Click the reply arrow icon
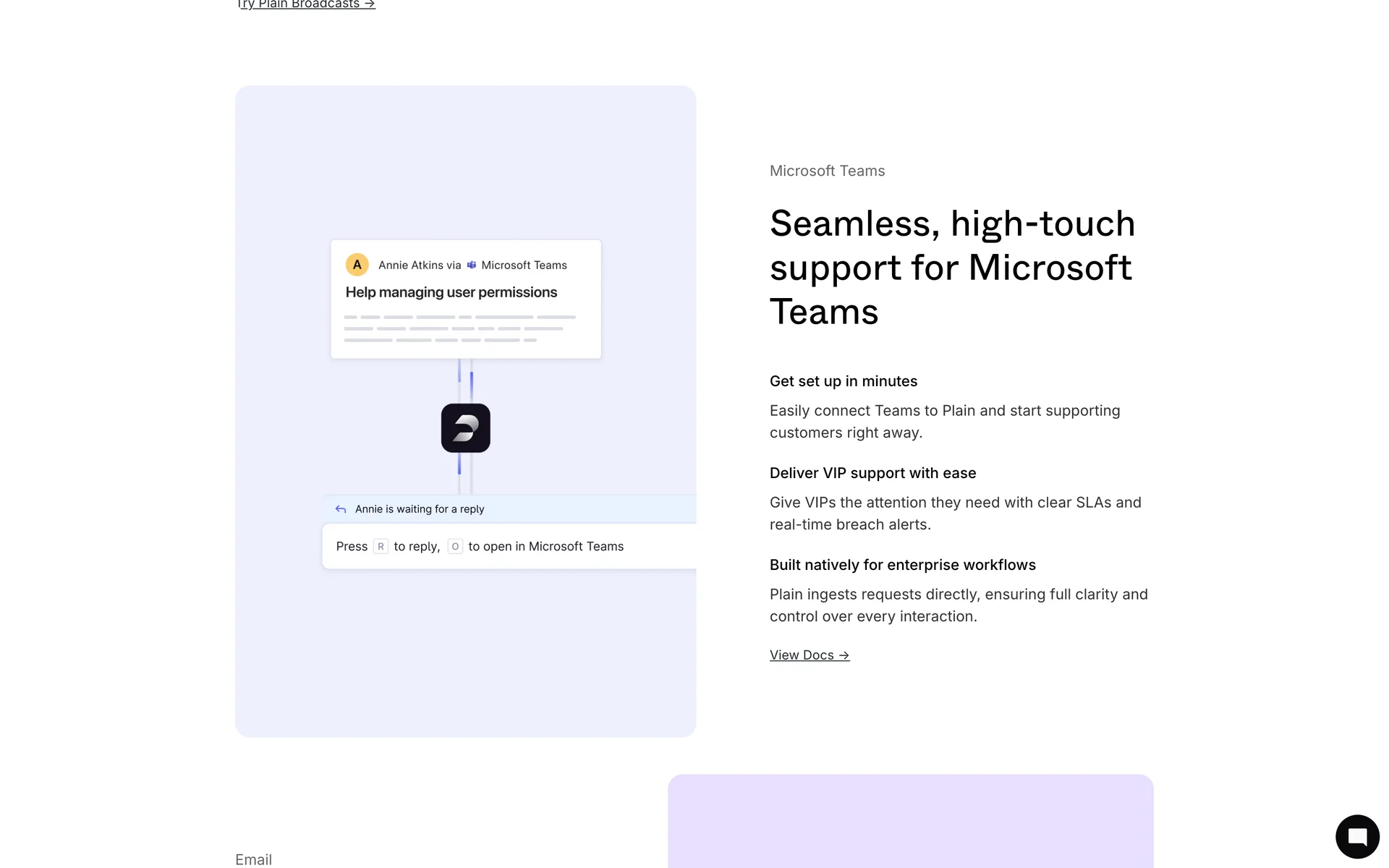The image size is (1389, 868). pyautogui.click(x=341, y=509)
